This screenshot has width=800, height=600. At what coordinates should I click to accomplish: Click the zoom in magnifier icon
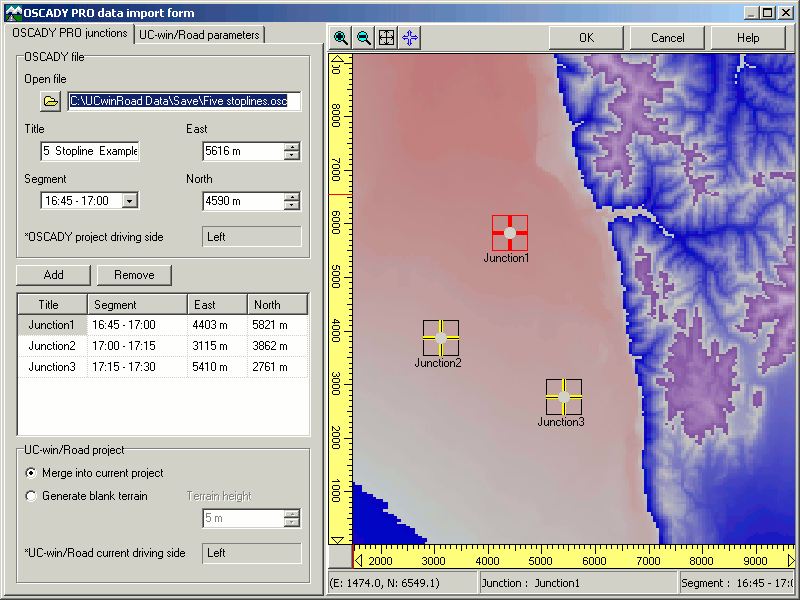(340, 38)
